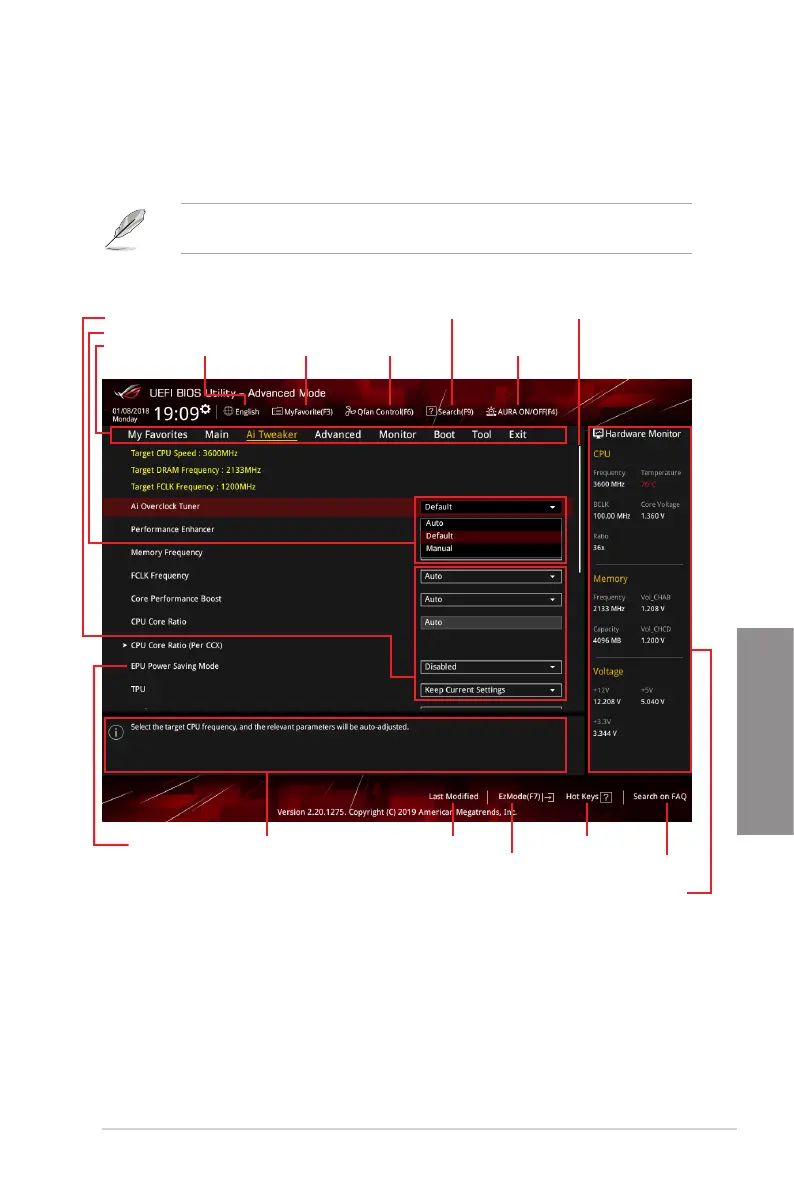Viewport: 794px width, 1191px height.
Task: Open the Core Performance Boost dropdown
Action: 491,599
